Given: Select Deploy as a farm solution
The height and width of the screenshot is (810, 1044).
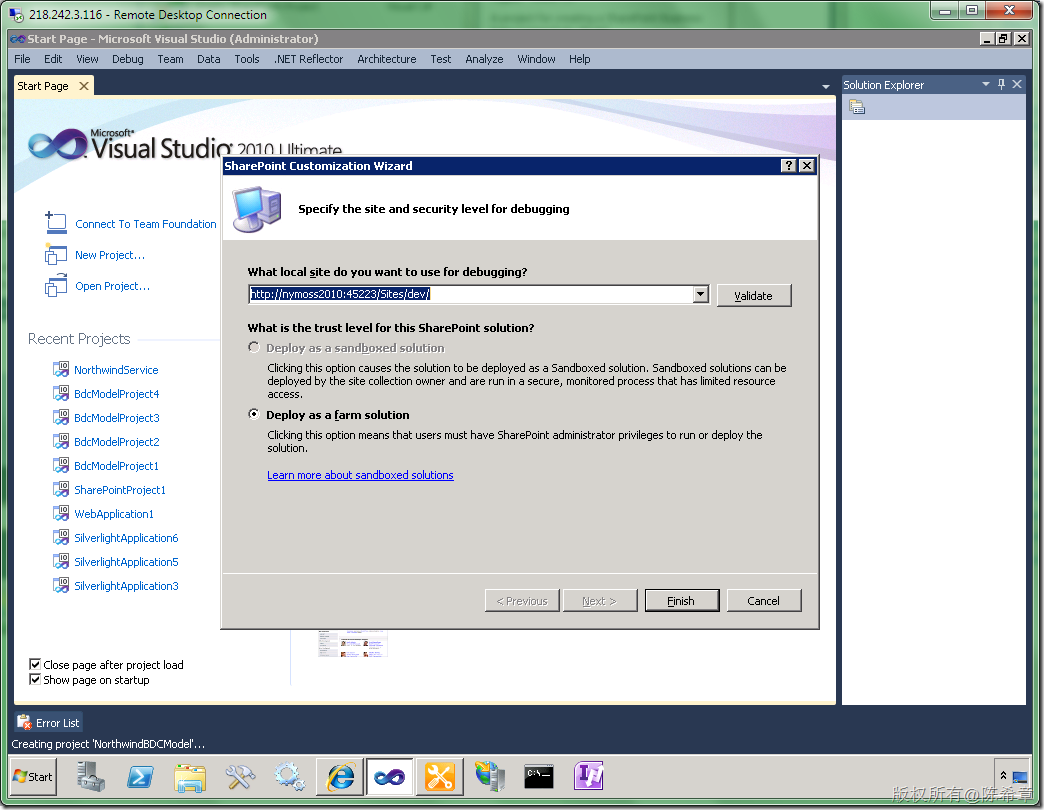Looking at the screenshot, I should [254, 414].
